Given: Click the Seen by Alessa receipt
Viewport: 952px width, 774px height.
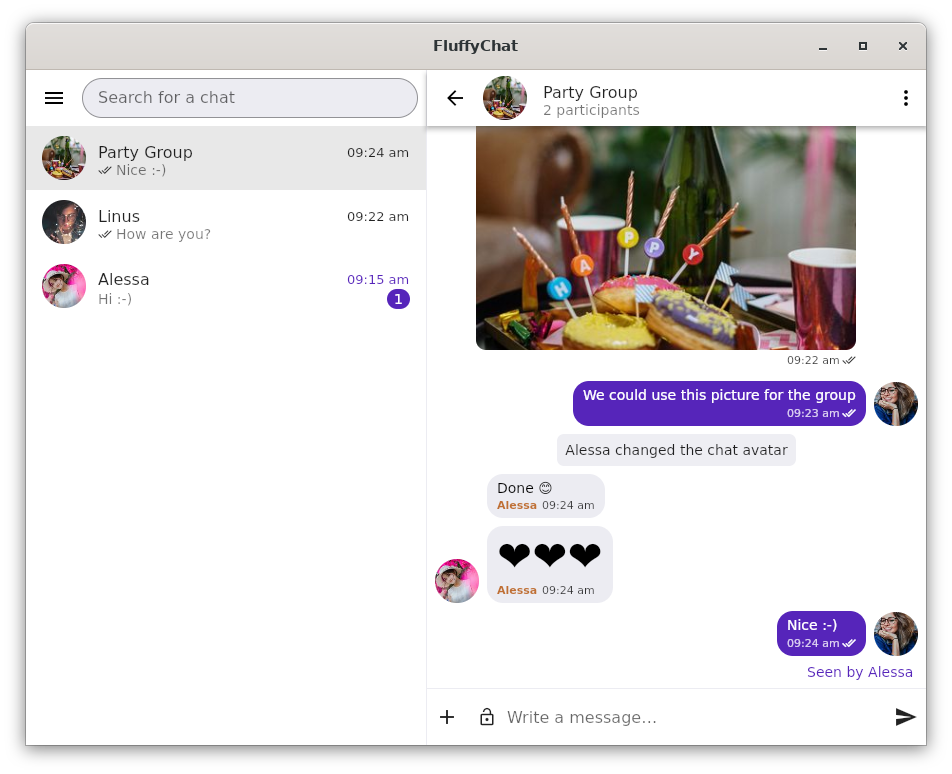Looking at the screenshot, I should click(x=859, y=672).
